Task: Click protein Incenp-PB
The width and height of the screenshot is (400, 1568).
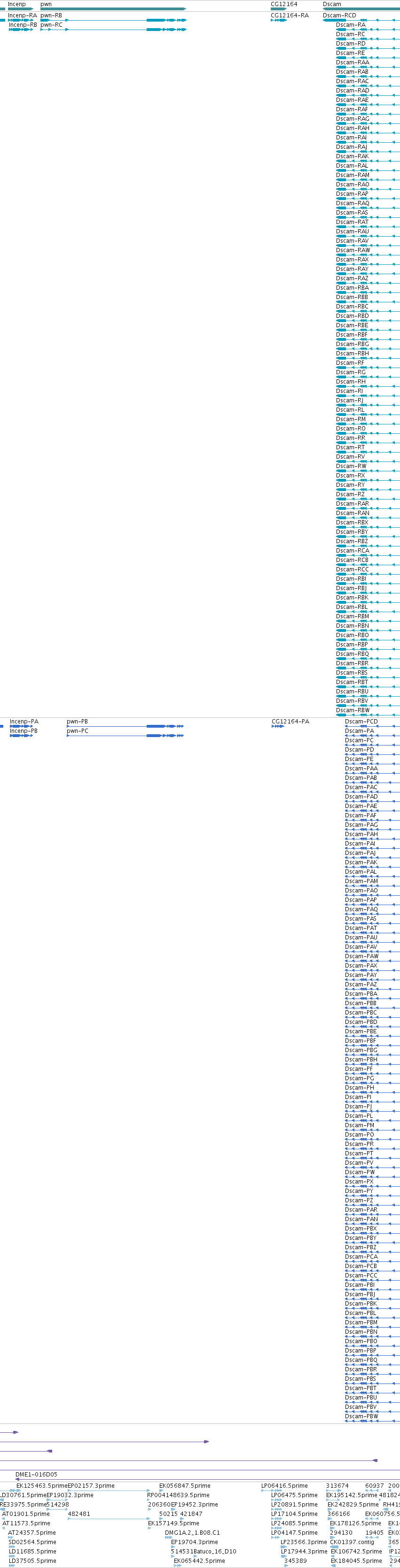Action: 24,731
